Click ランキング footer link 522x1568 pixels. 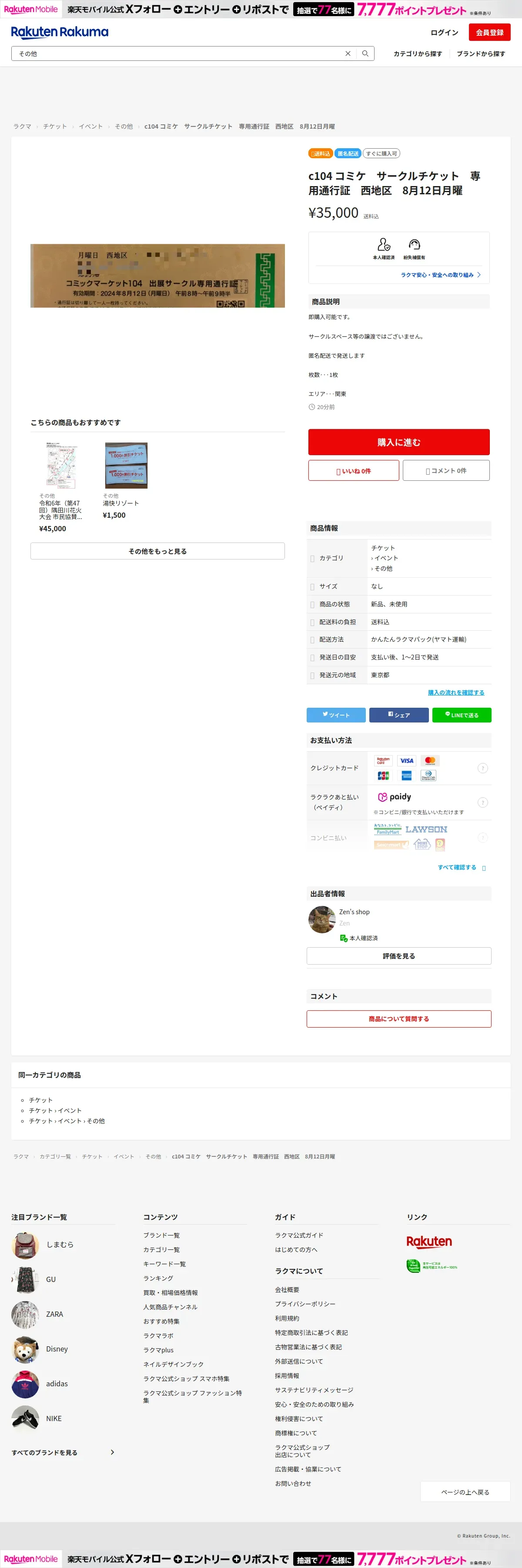tap(158, 1278)
